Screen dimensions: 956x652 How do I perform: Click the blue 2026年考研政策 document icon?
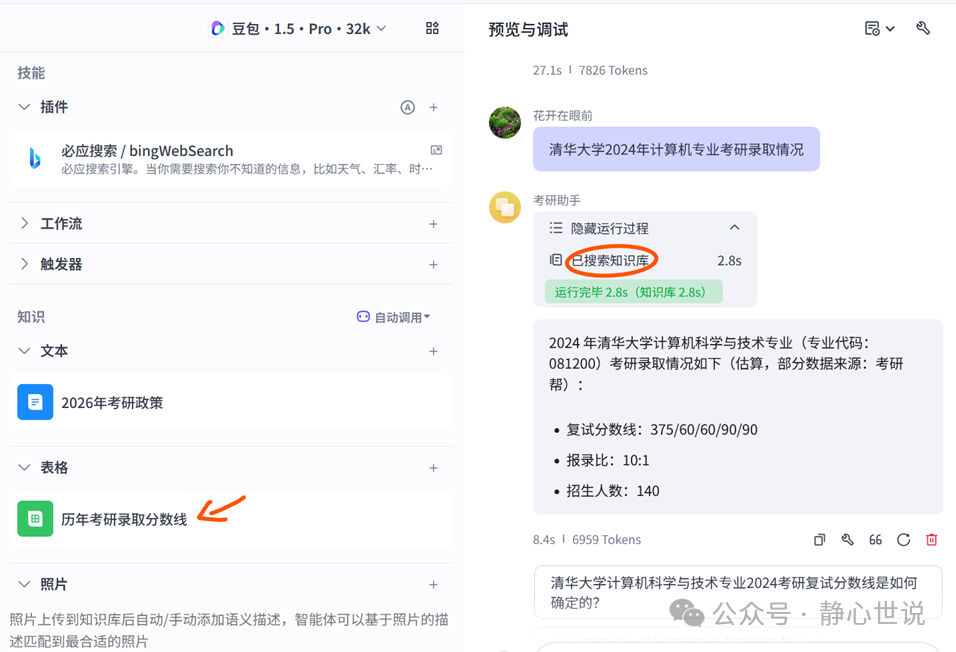(35, 401)
